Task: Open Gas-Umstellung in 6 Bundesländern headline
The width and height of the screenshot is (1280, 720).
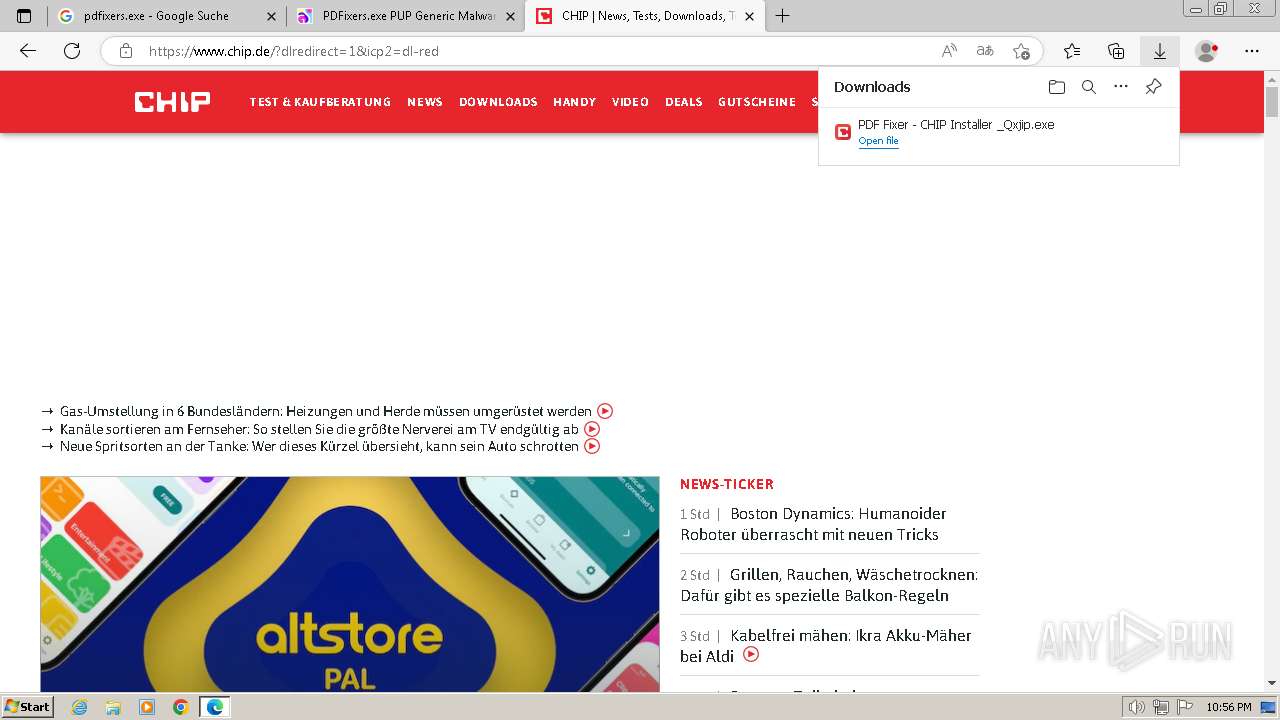Action: (326, 411)
